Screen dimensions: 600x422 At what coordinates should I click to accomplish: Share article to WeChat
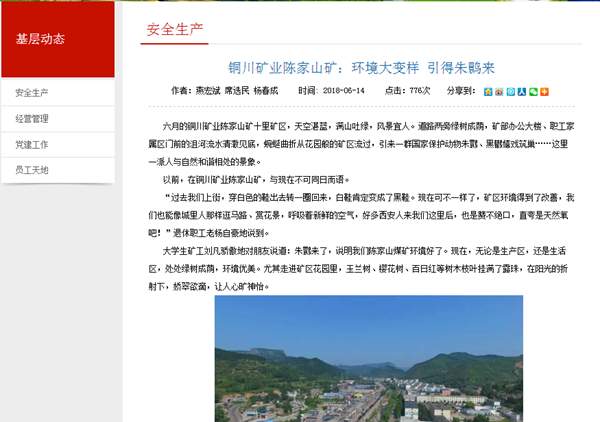pos(533,91)
